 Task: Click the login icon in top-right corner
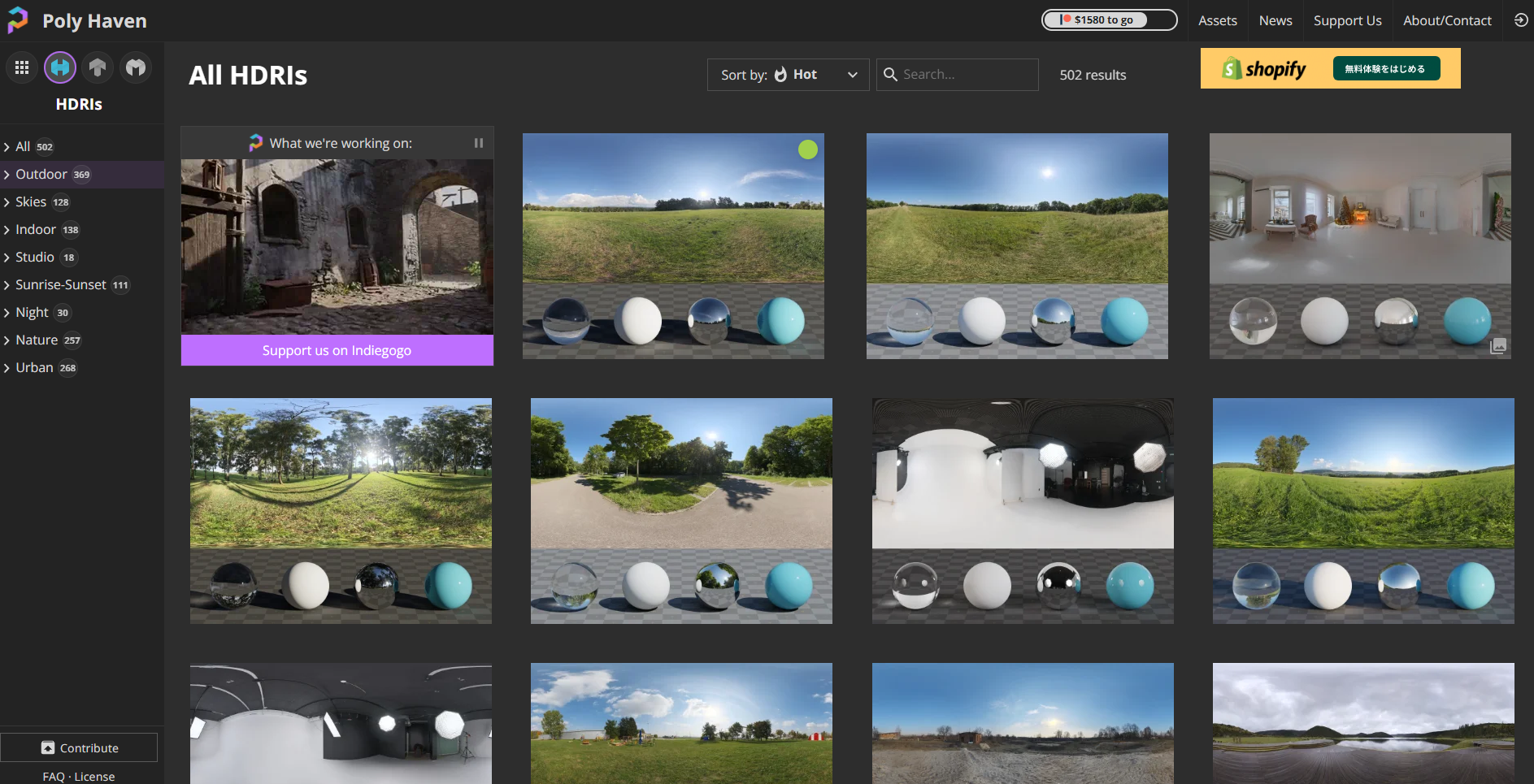click(1521, 20)
